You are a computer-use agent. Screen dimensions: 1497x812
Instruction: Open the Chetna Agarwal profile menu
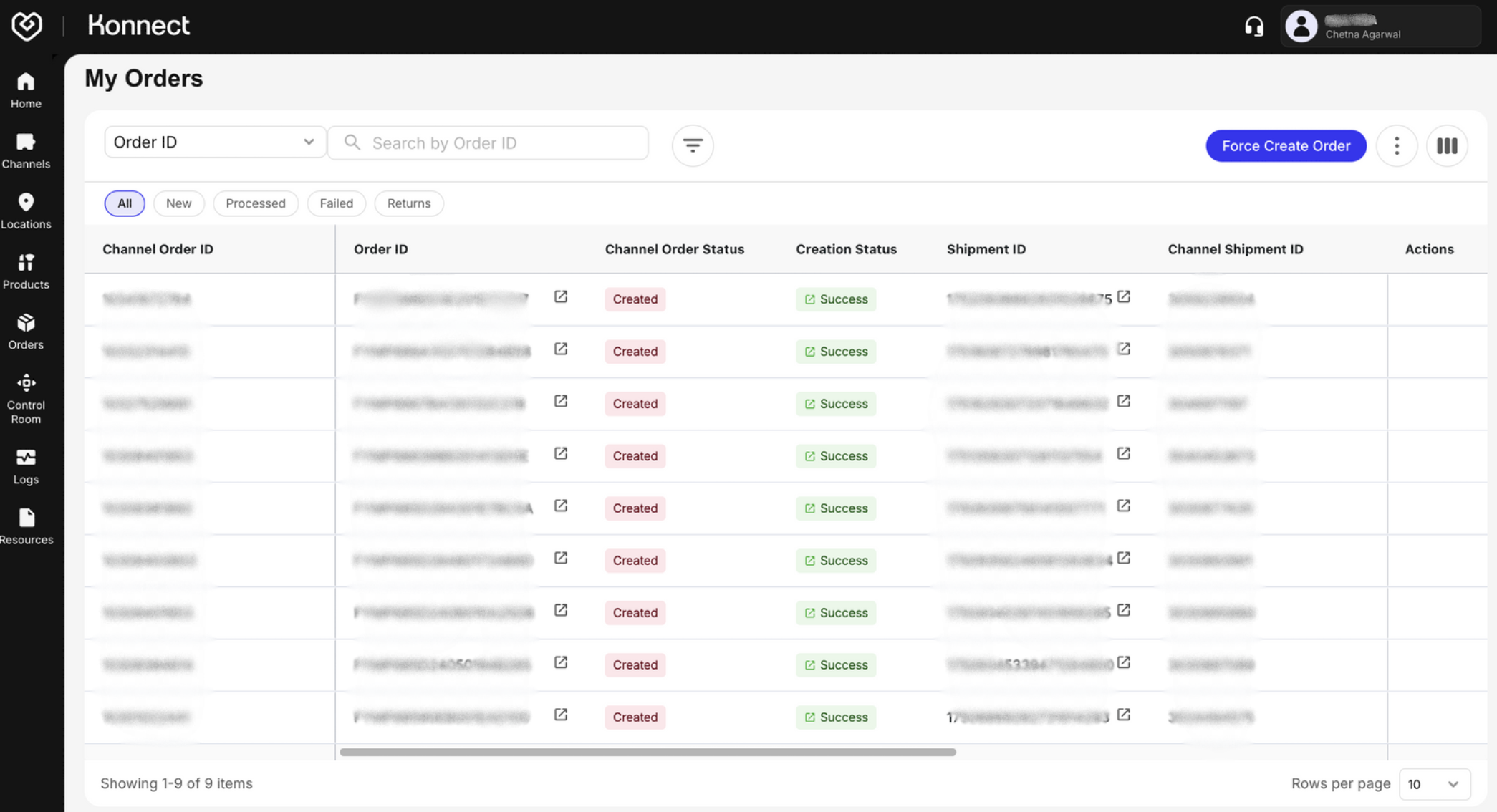(1380, 26)
